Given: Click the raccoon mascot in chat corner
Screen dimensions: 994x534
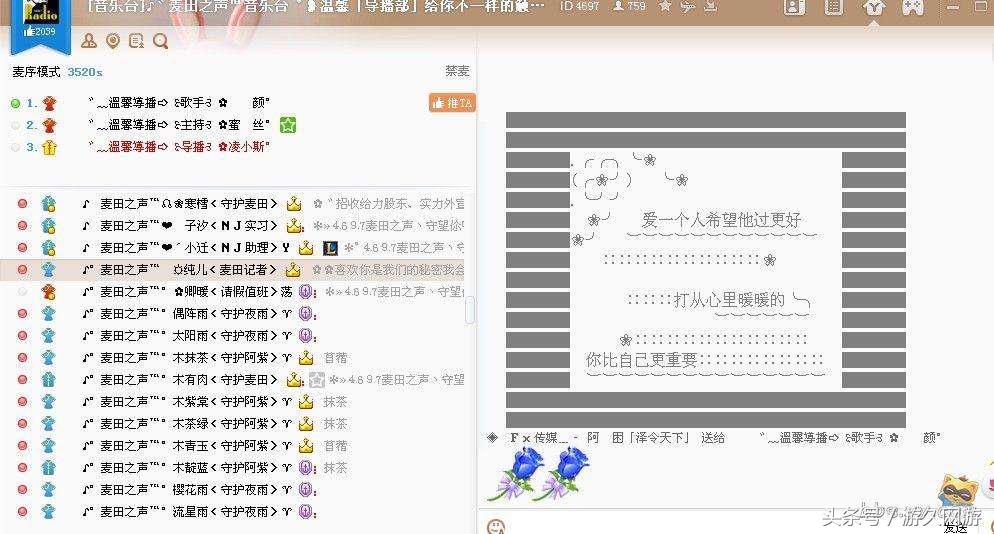Looking at the screenshot, I should (957, 492).
